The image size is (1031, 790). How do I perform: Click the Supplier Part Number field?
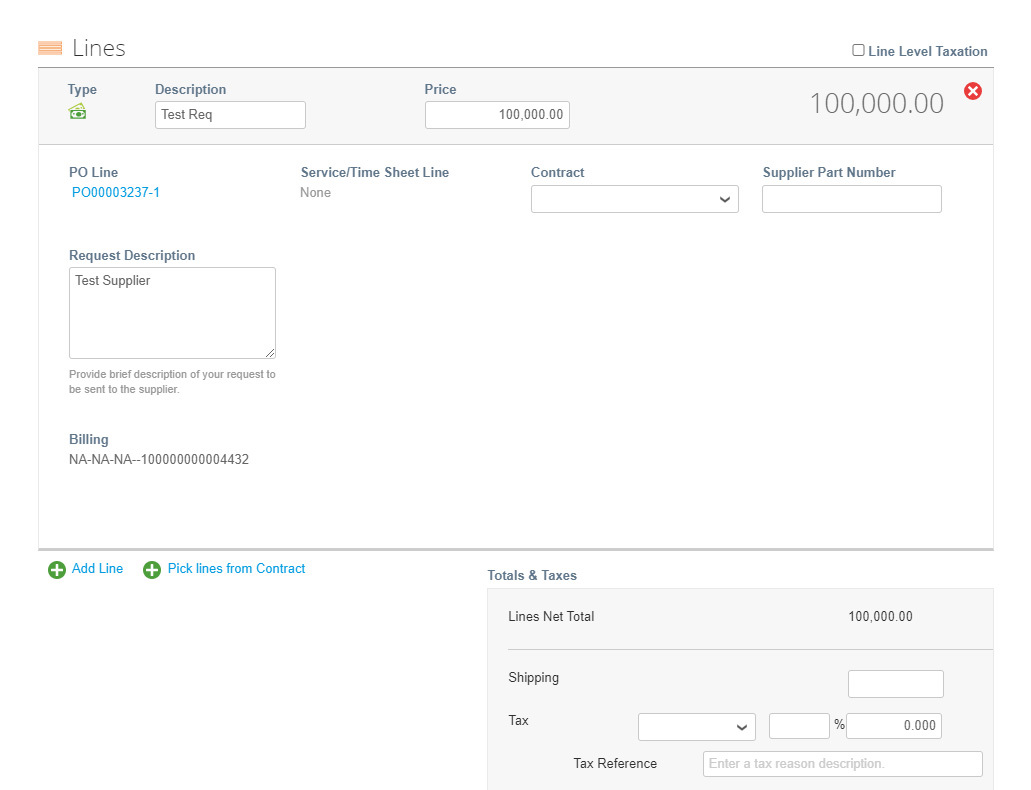click(851, 199)
